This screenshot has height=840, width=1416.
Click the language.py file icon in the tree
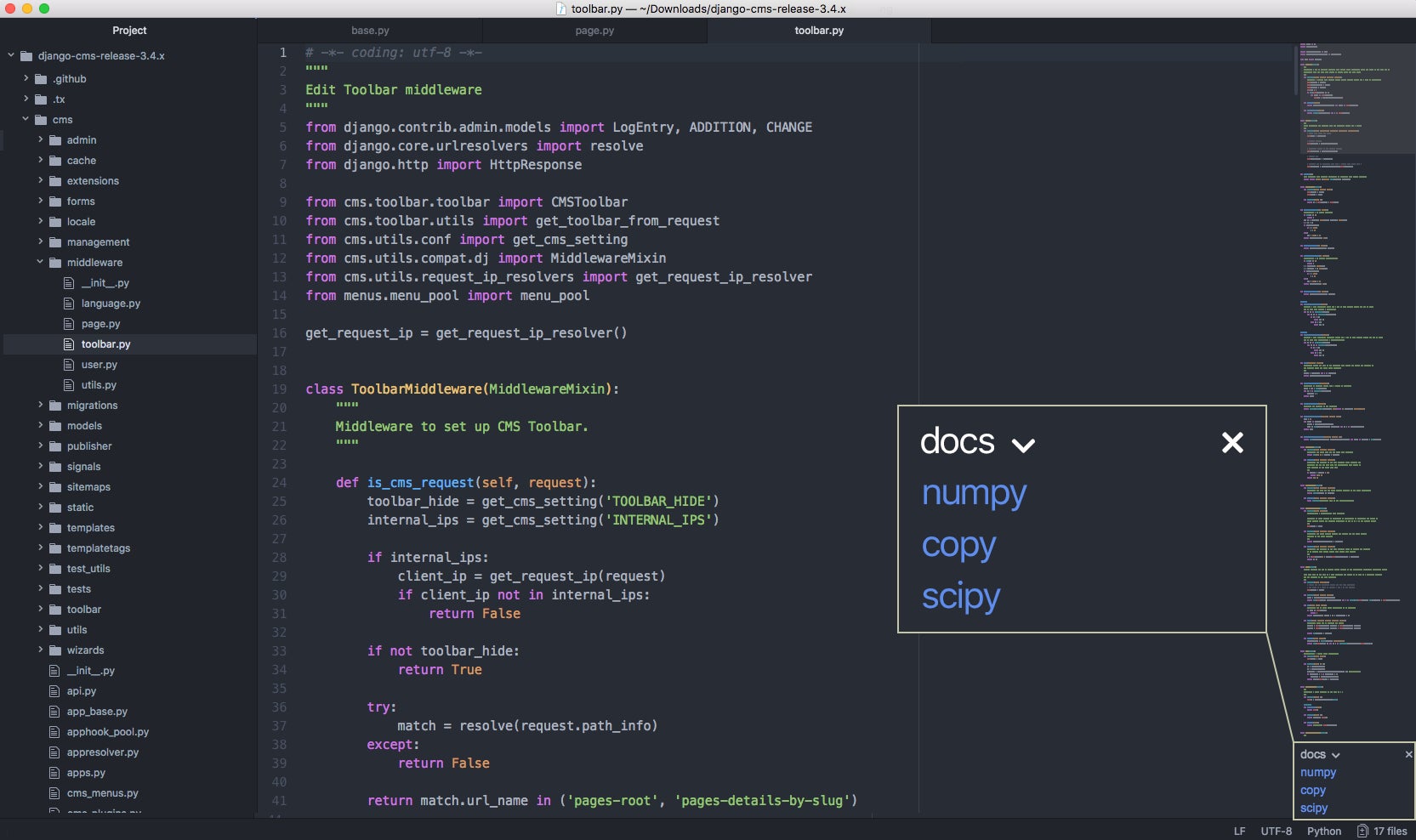[x=69, y=304]
